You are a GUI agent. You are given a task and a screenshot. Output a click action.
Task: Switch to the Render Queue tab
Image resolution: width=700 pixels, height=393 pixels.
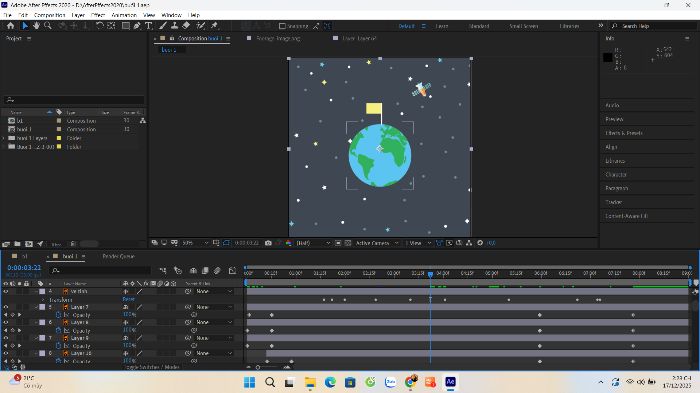tap(118, 256)
